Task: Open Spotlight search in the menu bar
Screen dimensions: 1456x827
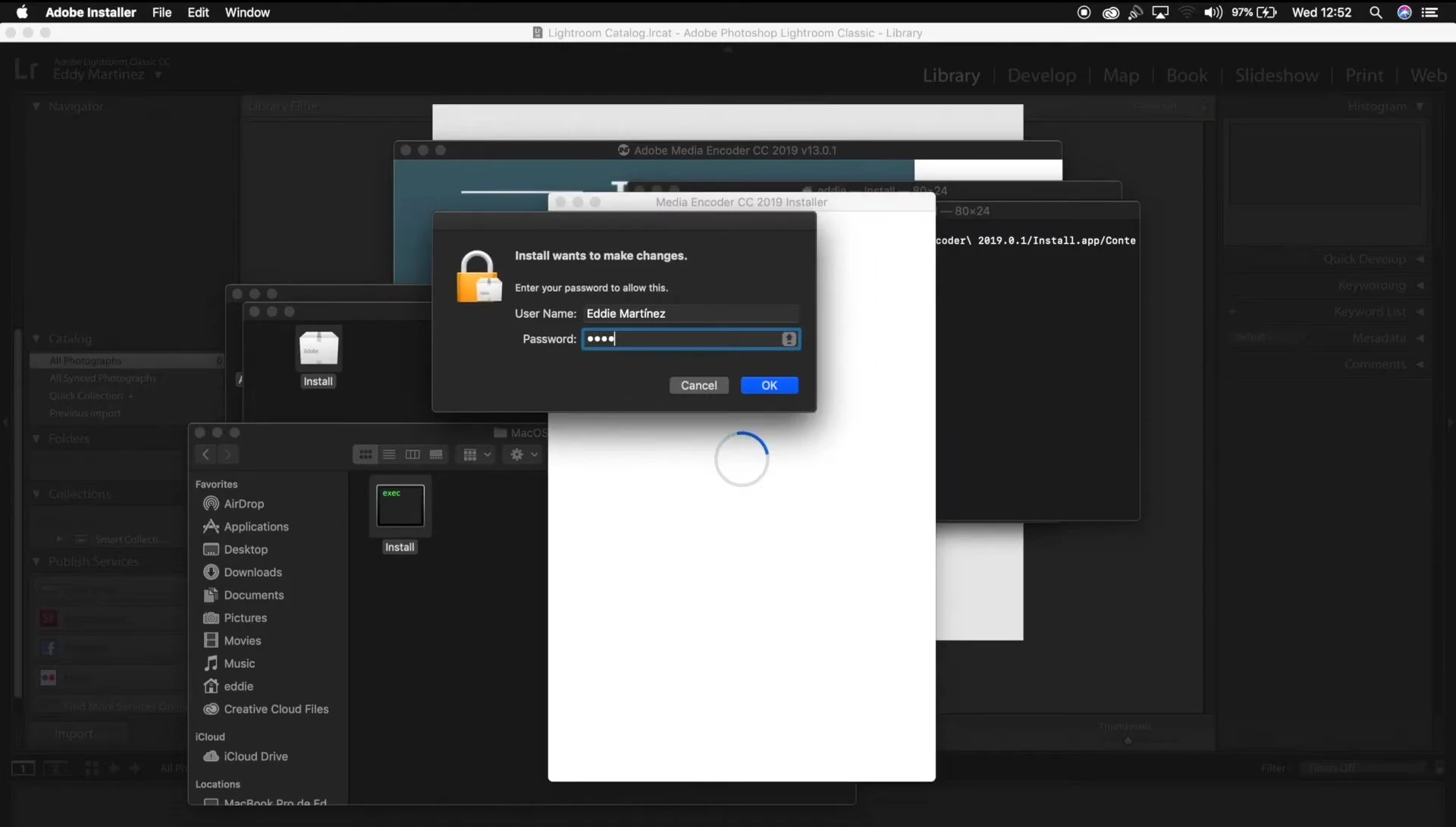Action: pos(1376,12)
